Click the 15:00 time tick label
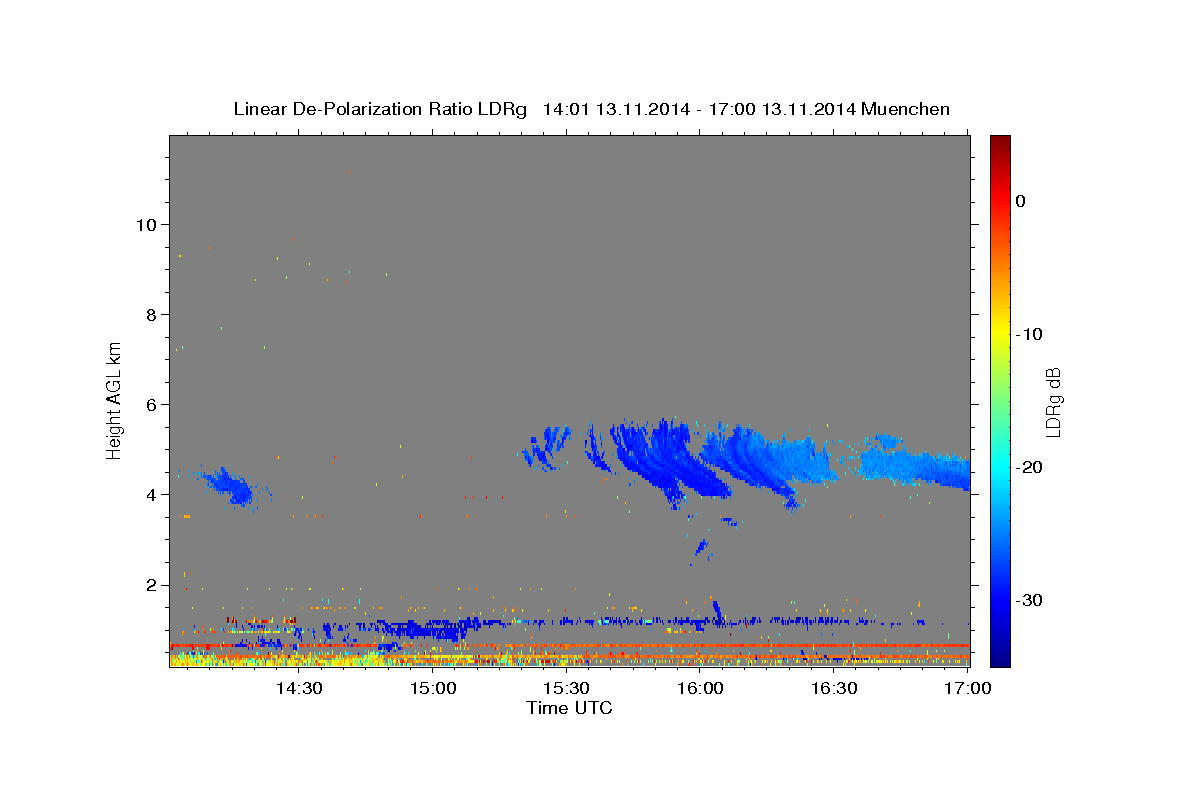 [432, 689]
